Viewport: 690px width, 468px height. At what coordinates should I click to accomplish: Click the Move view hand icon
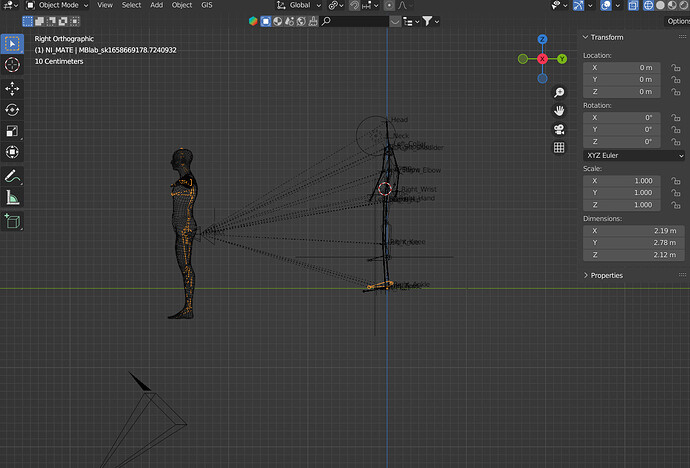[559, 111]
